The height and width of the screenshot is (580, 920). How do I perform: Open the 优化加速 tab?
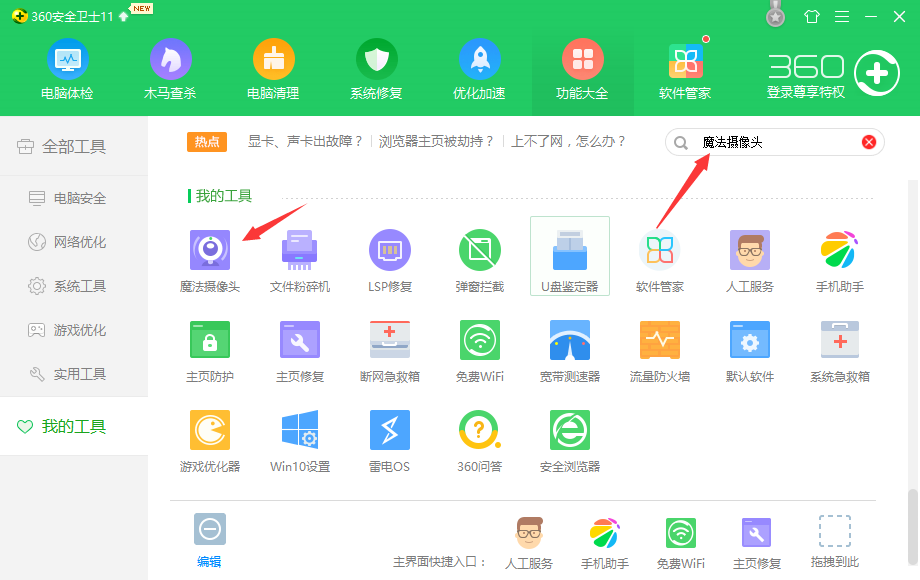point(479,69)
